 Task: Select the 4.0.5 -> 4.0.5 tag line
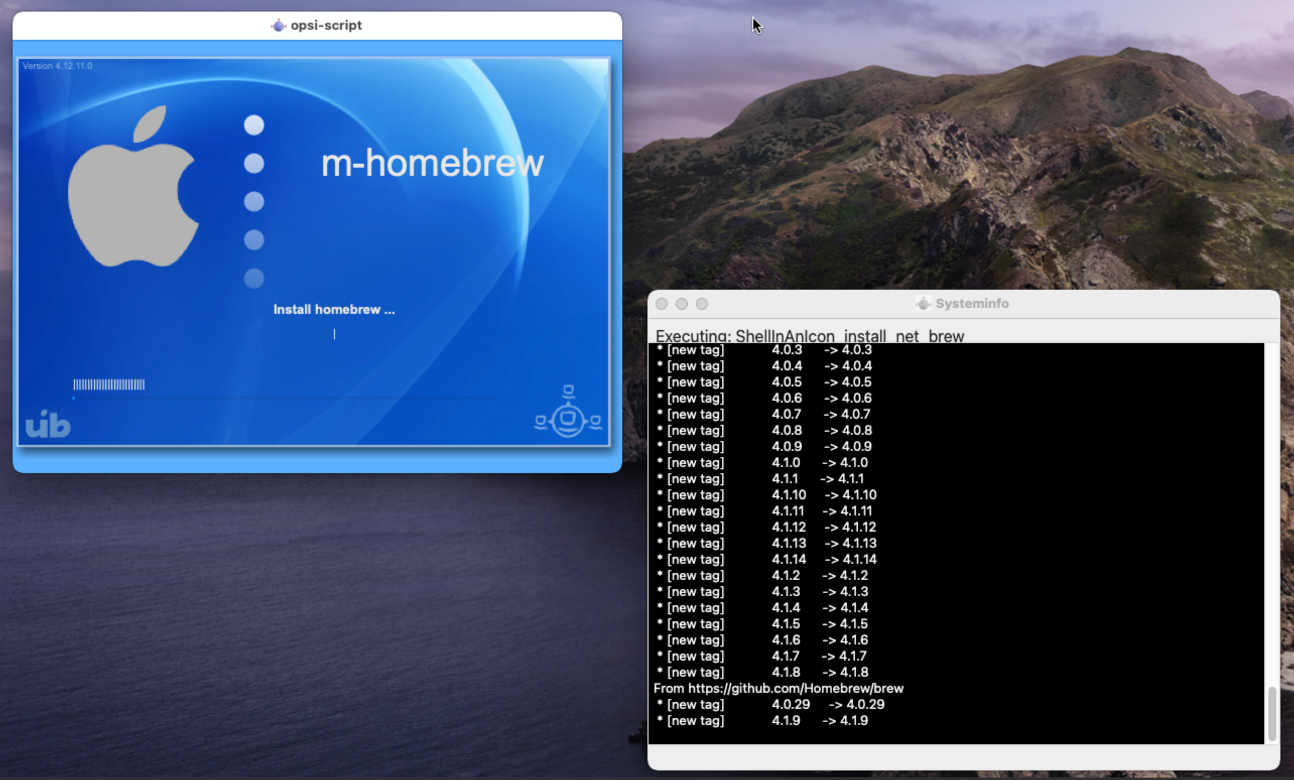pyautogui.click(x=765, y=382)
